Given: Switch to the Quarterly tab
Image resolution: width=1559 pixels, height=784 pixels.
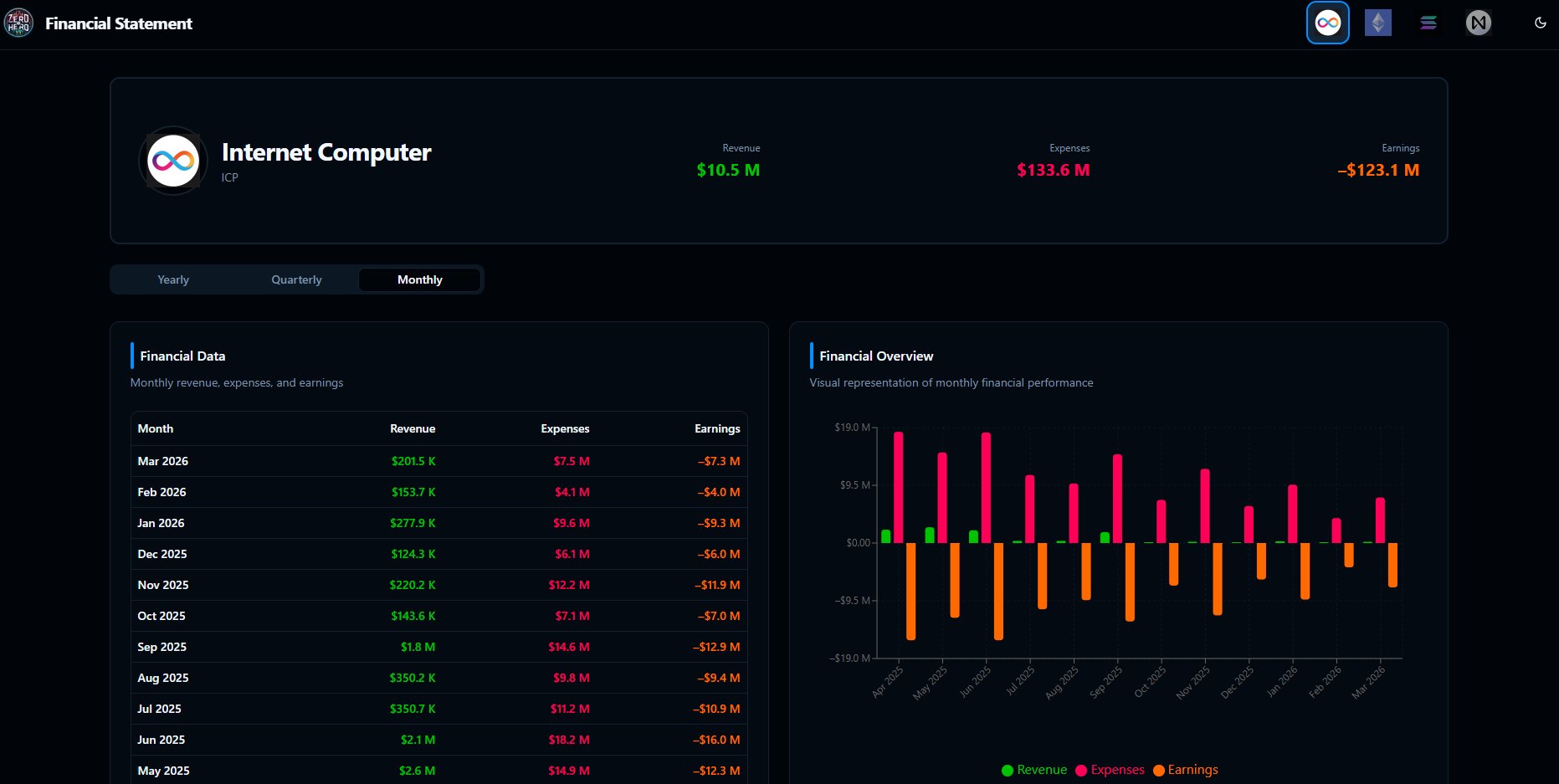Looking at the screenshot, I should coord(296,279).
